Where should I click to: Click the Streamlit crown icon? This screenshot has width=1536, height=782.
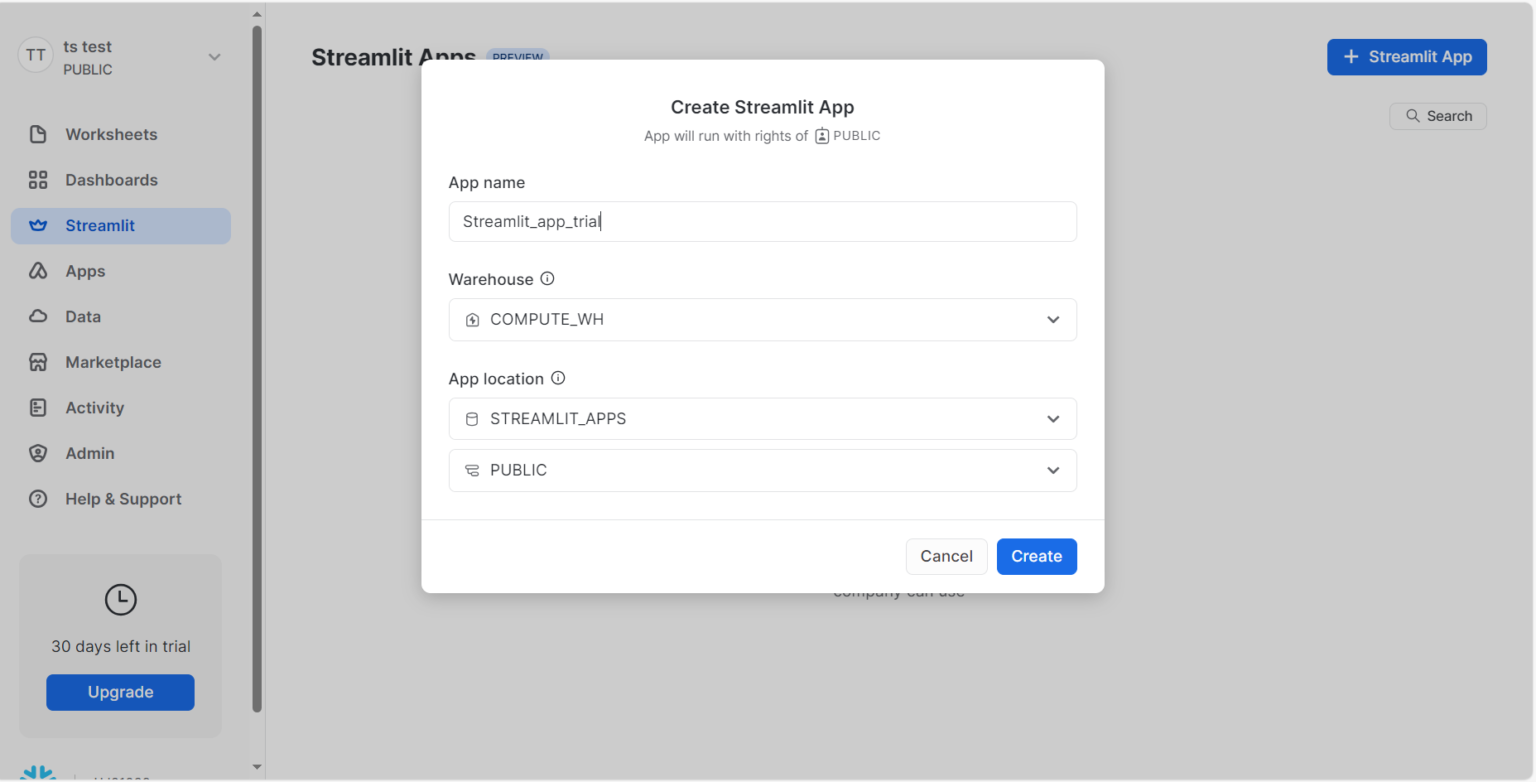pos(38,226)
